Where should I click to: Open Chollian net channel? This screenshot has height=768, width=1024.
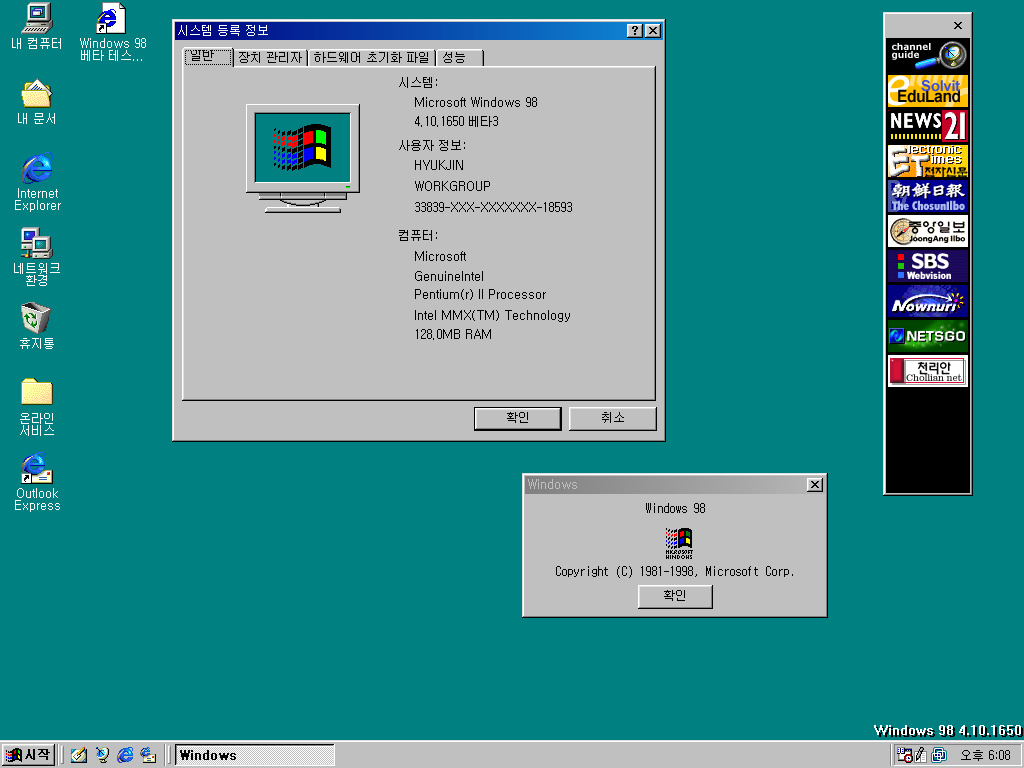[927, 372]
